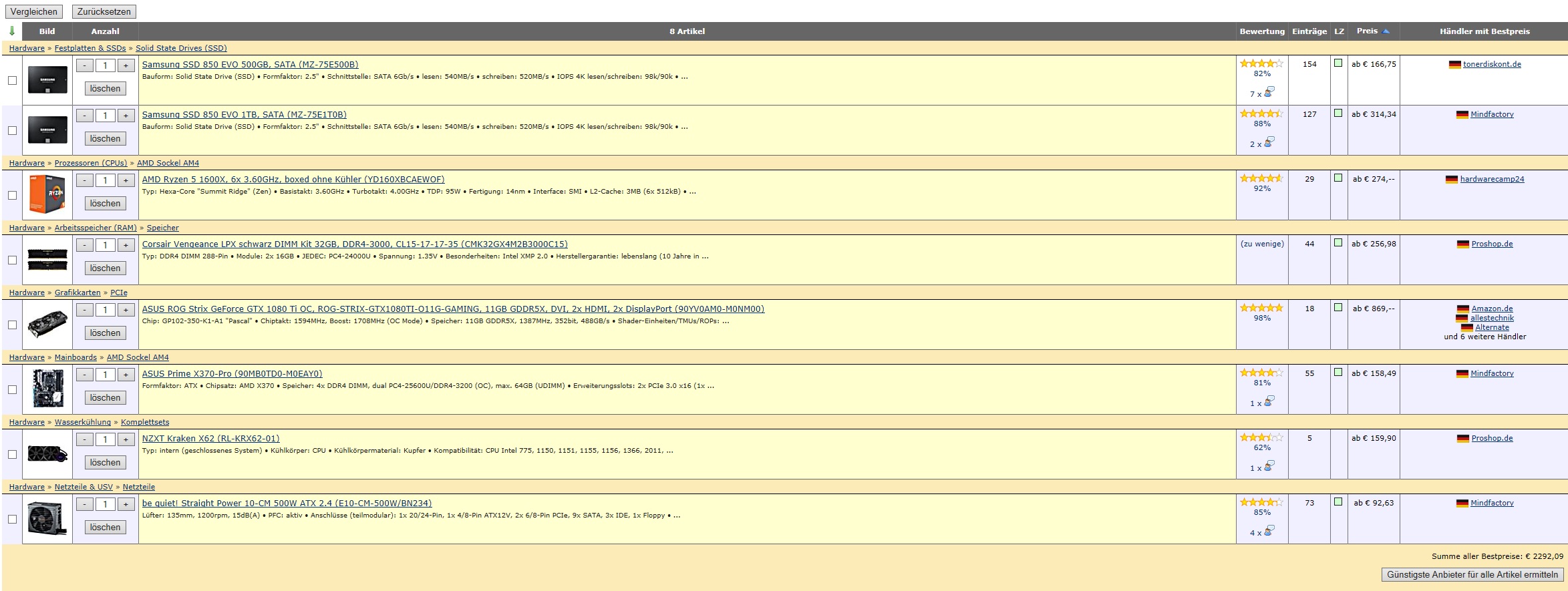Click the green sort arrow icon in header
Image resolution: width=1568 pixels, height=591 pixels.
12,31
